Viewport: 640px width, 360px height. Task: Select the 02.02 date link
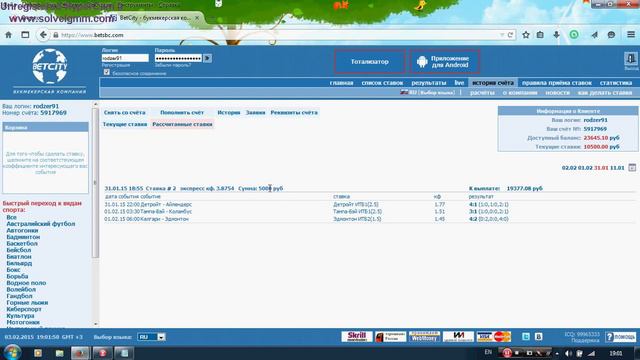point(569,168)
